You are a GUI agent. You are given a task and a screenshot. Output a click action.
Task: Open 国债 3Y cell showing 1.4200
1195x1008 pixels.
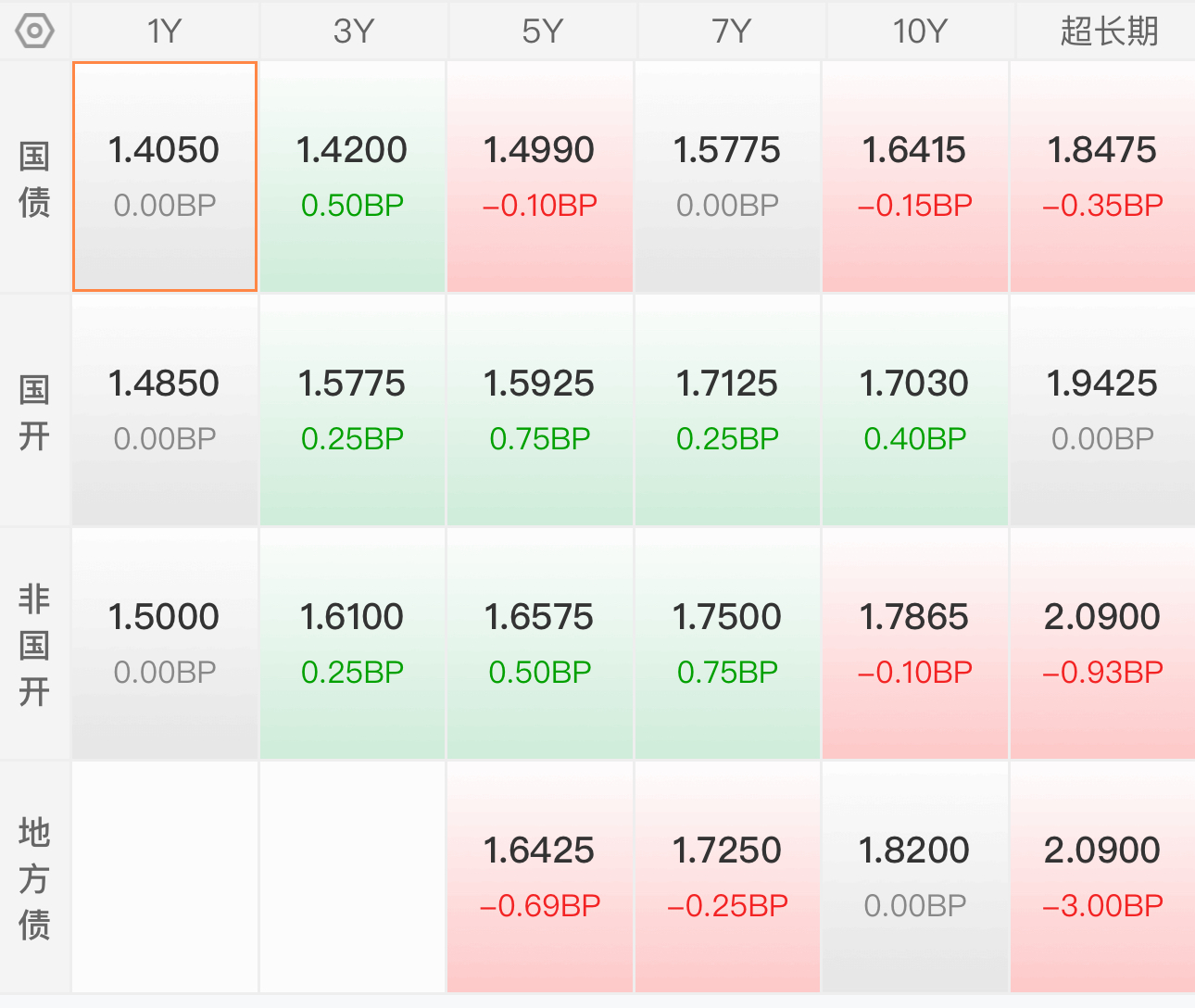(x=352, y=177)
